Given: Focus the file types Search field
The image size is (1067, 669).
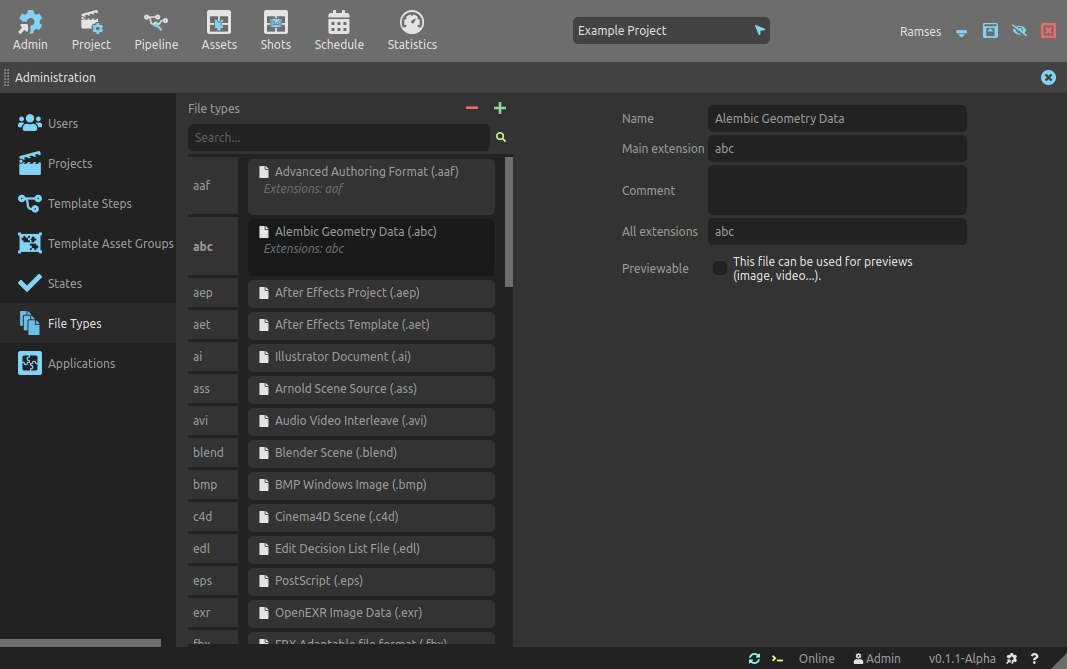Looking at the screenshot, I should (338, 137).
